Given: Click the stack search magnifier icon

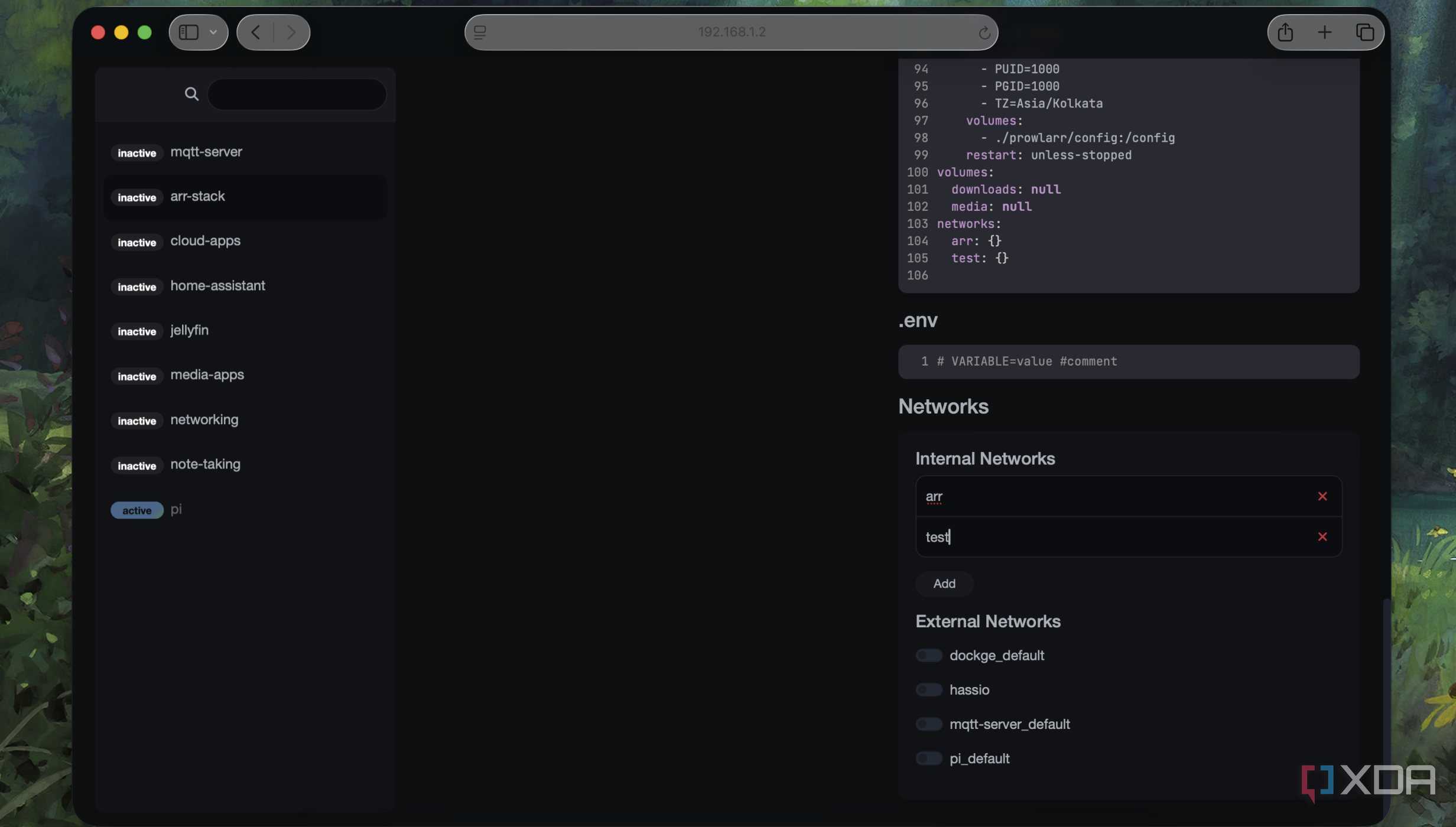Looking at the screenshot, I should click(x=191, y=94).
